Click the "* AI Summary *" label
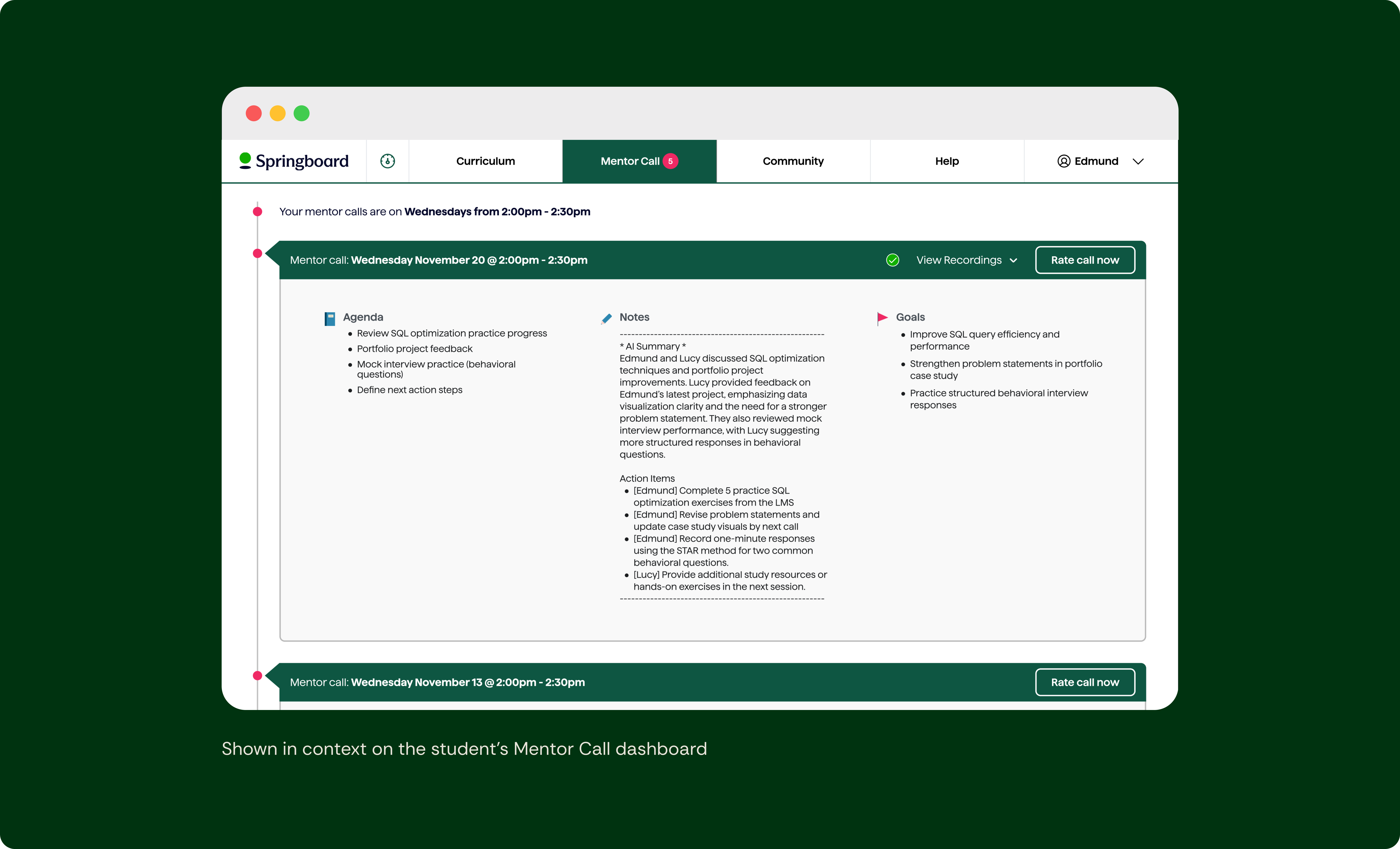Viewport: 1400px width, 849px height. tap(653, 346)
